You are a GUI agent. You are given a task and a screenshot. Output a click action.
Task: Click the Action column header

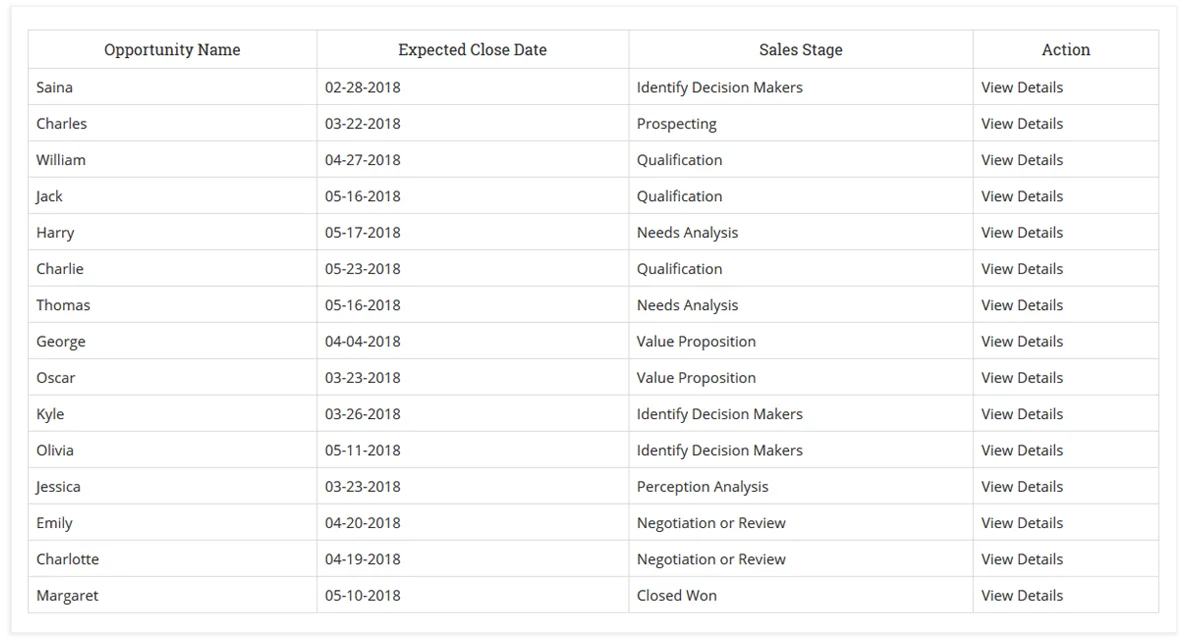(x=1065, y=50)
